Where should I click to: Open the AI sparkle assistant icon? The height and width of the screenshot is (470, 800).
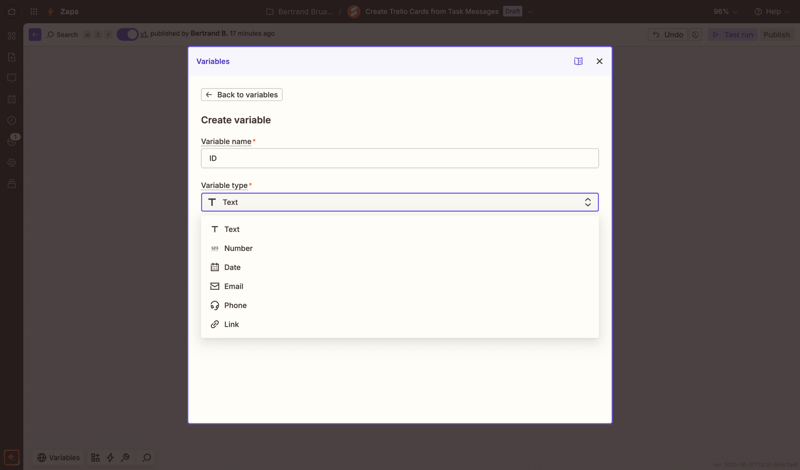pos(11,457)
